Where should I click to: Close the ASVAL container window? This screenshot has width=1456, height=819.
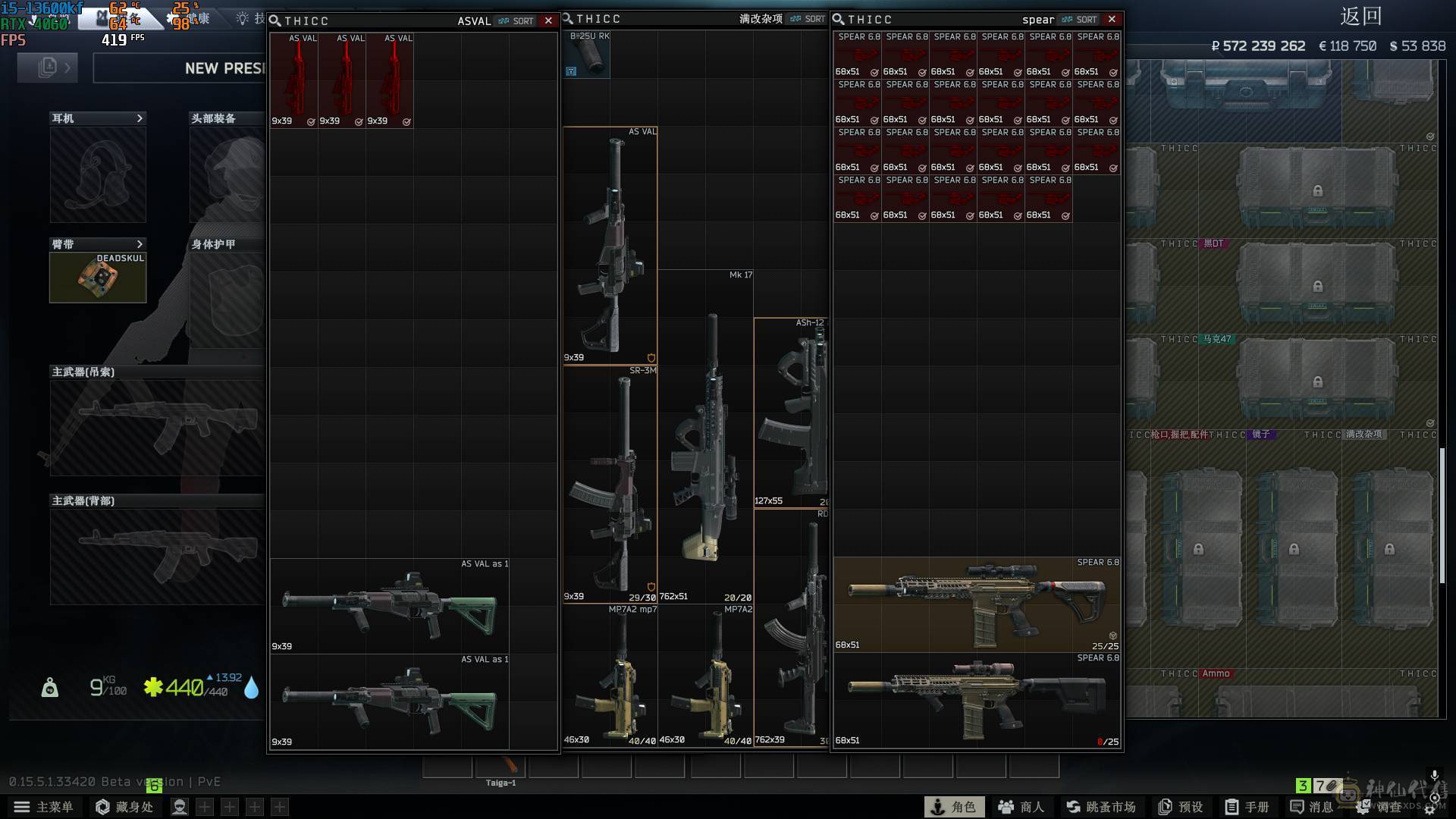[x=548, y=20]
